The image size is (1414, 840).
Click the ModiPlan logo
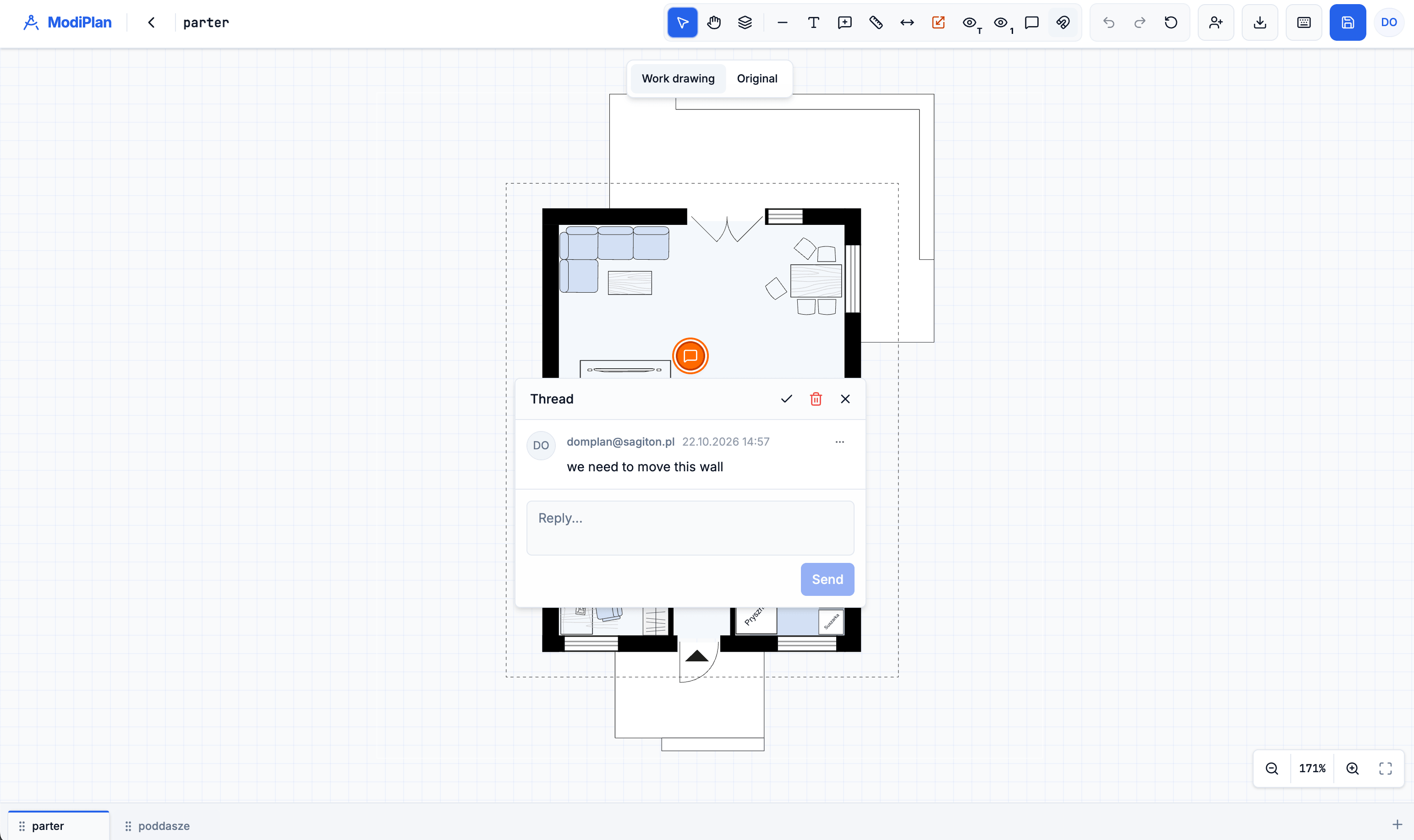pos(67,22)
